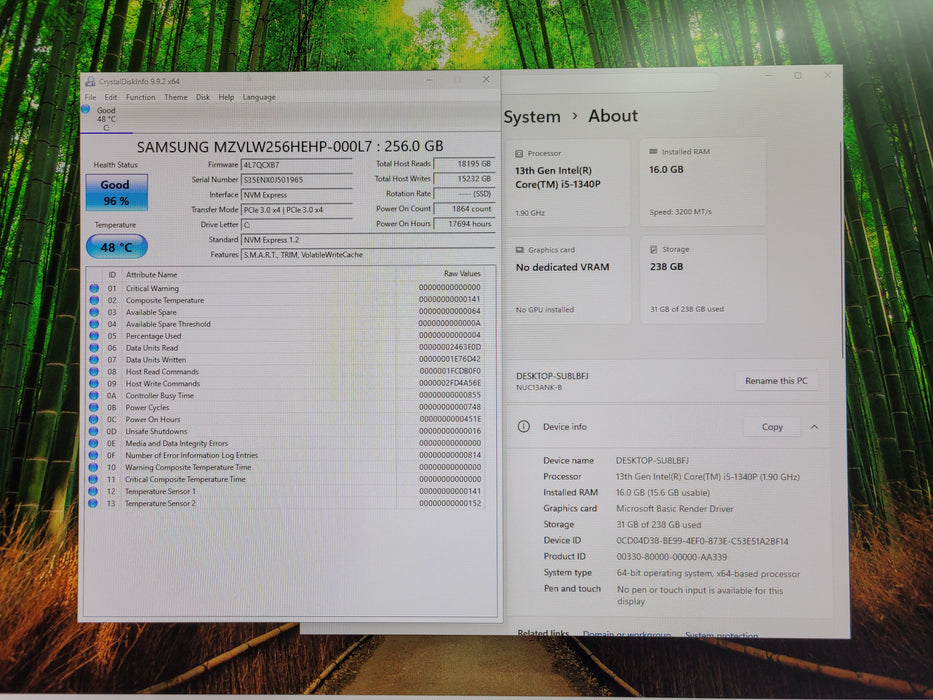Click the Total Host Reads value 18195 GB

464,164
